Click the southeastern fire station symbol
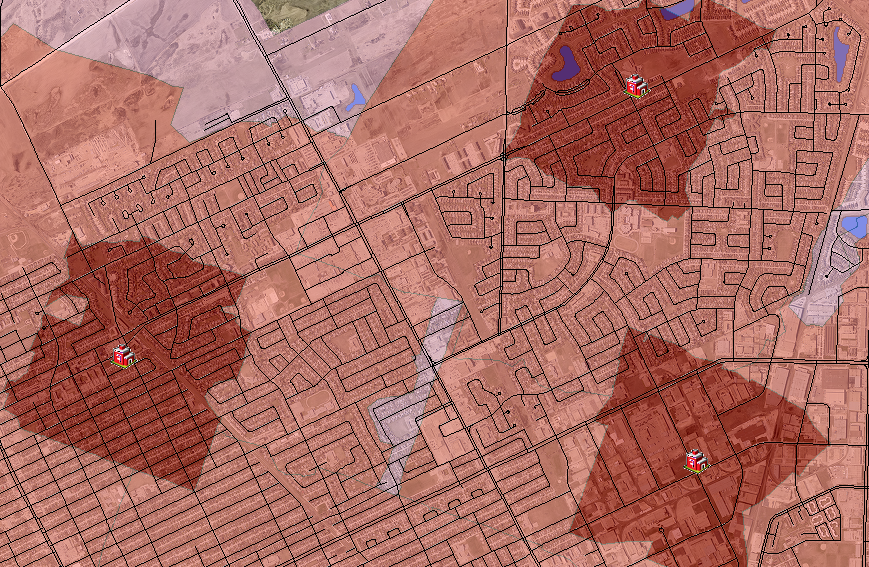This screenshot has width=869, height=567. (696, 460)
